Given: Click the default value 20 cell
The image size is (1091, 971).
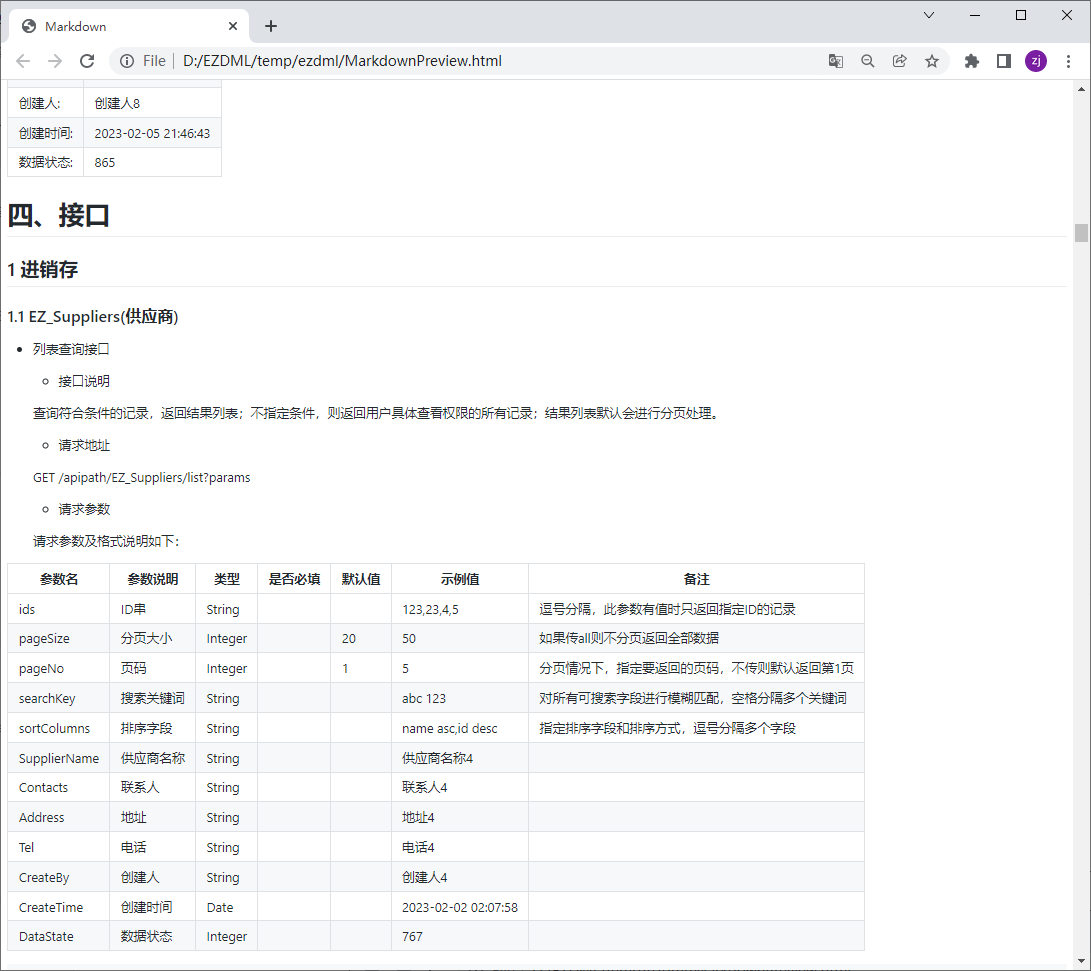Looking at the screenshot, I should click(x=360, y=639).
